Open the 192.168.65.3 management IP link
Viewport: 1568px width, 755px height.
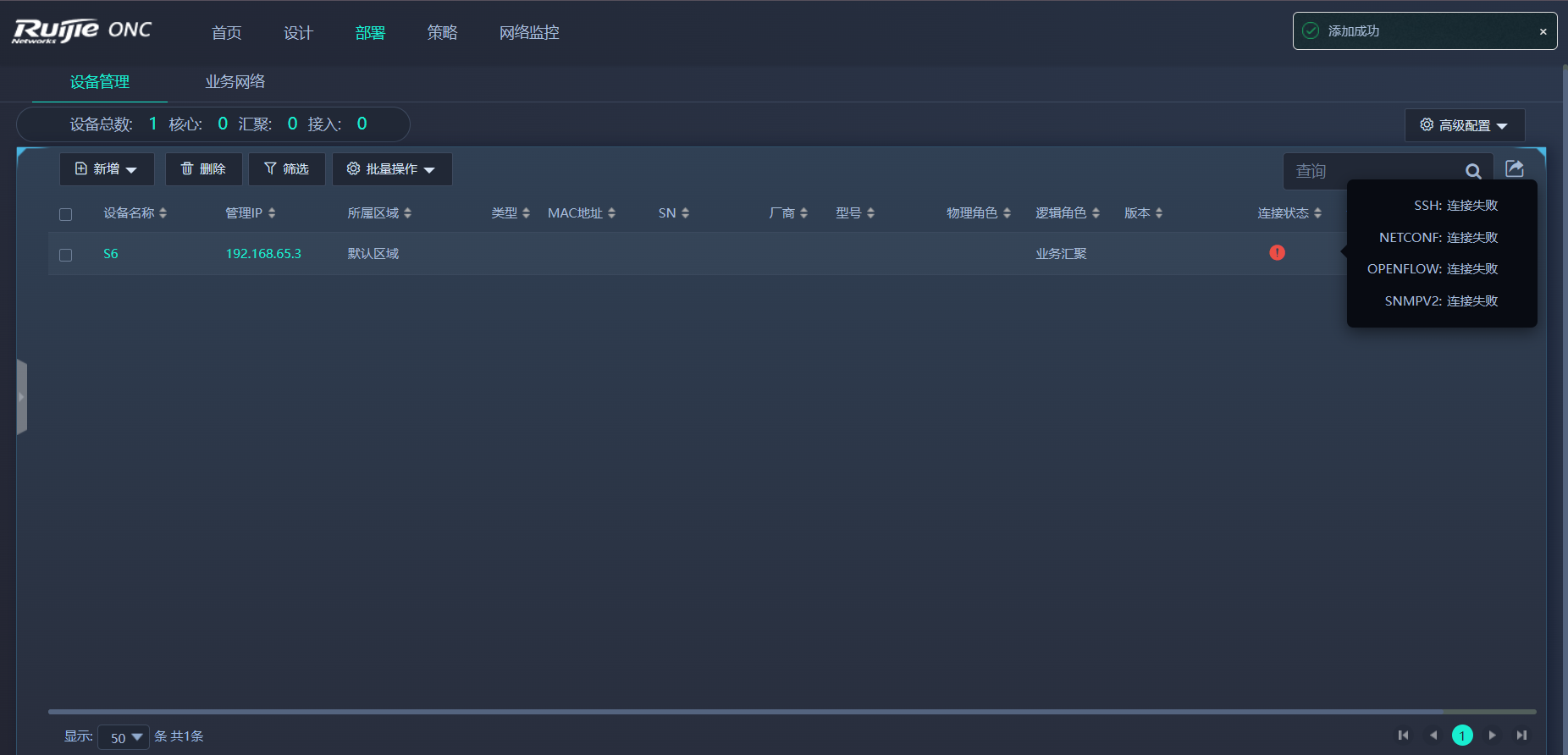pos(263,254)
